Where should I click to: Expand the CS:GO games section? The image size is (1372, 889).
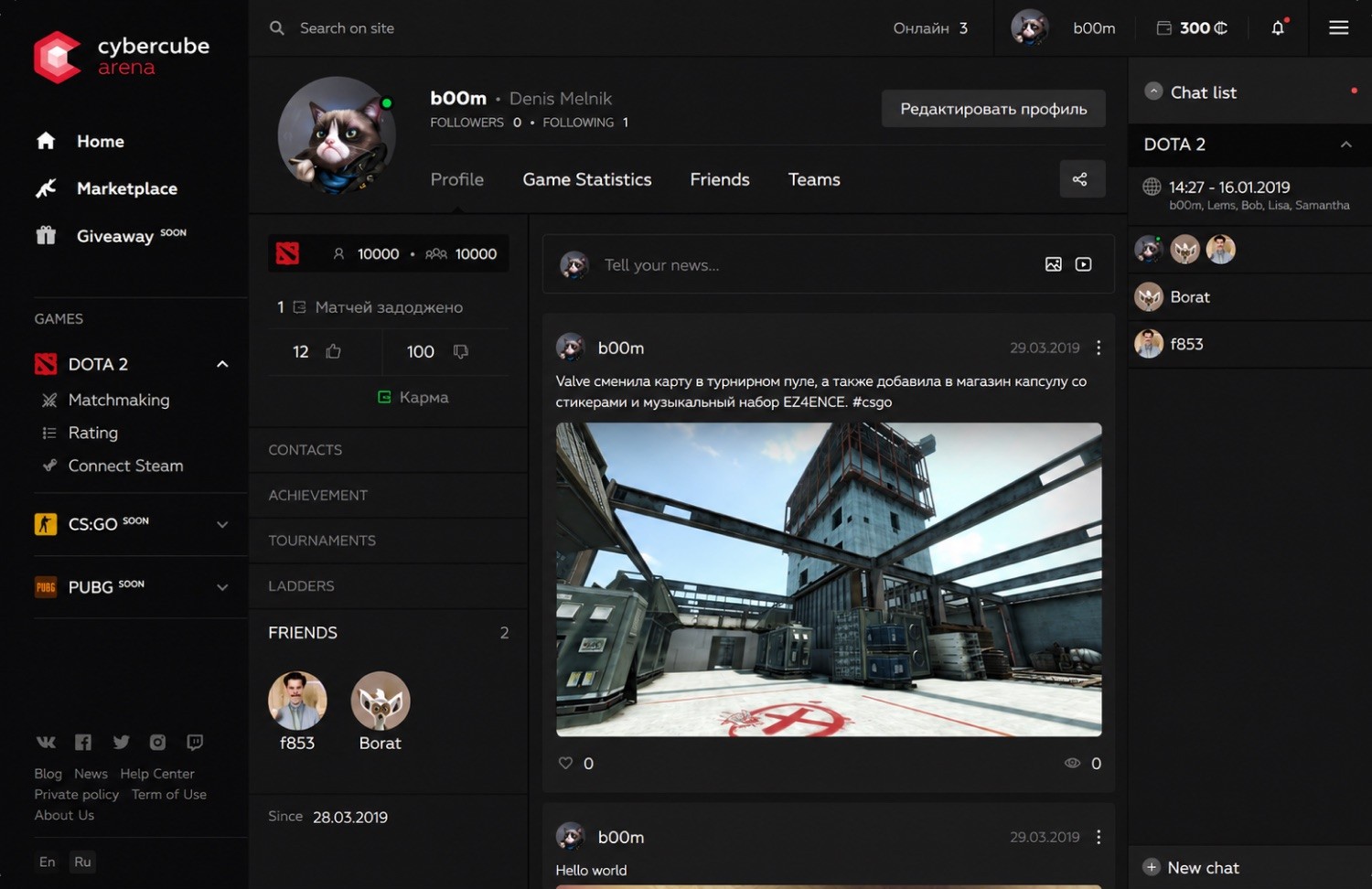tap(222, 524)
